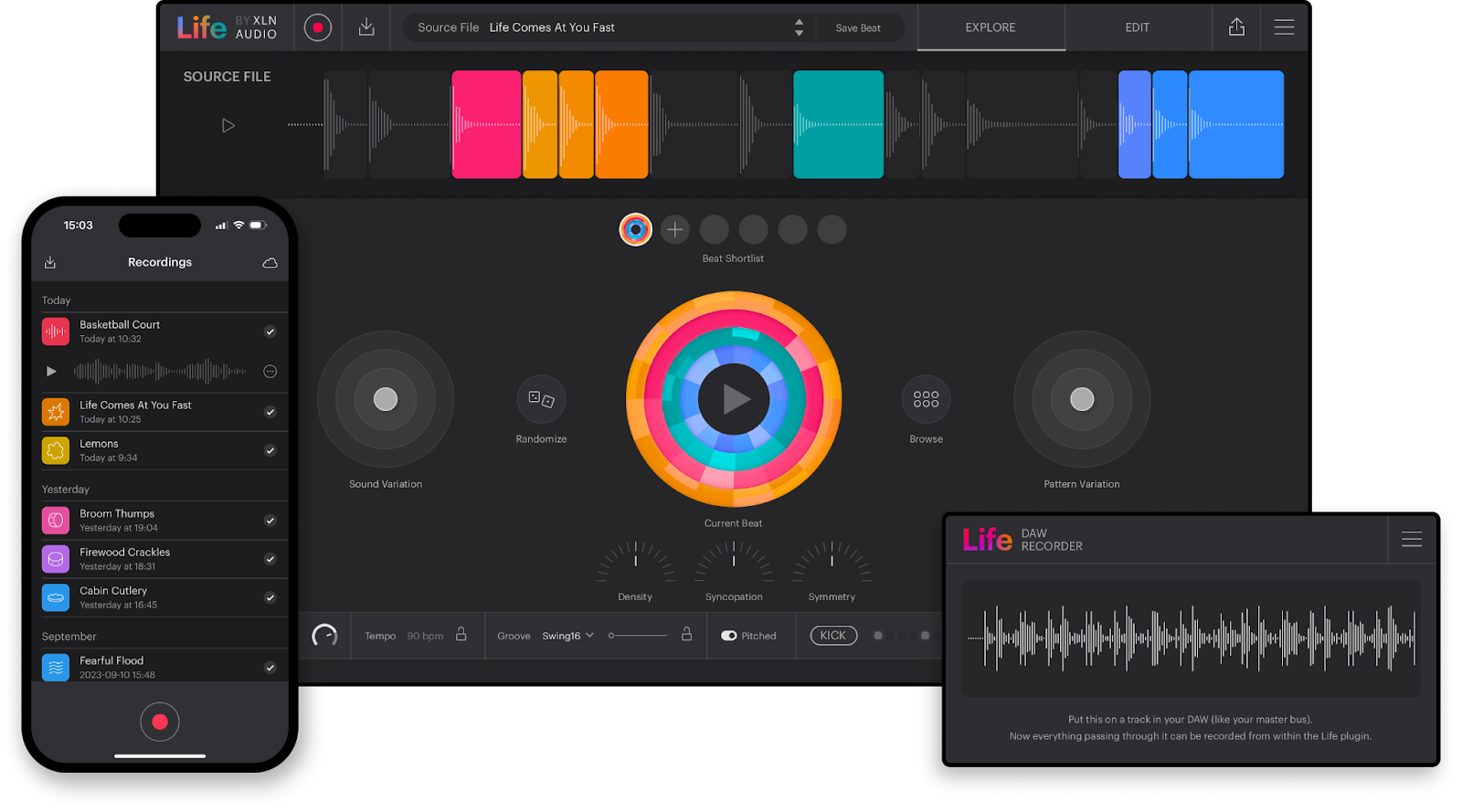Click the Life by XLN Audio logo
This screenshot has height=812, width=1462.
(x=227, y=27)
